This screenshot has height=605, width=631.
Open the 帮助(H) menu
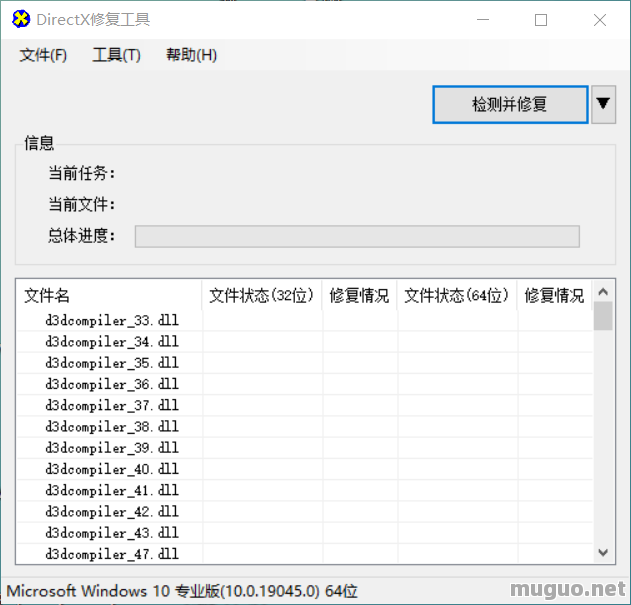(192, 55)
